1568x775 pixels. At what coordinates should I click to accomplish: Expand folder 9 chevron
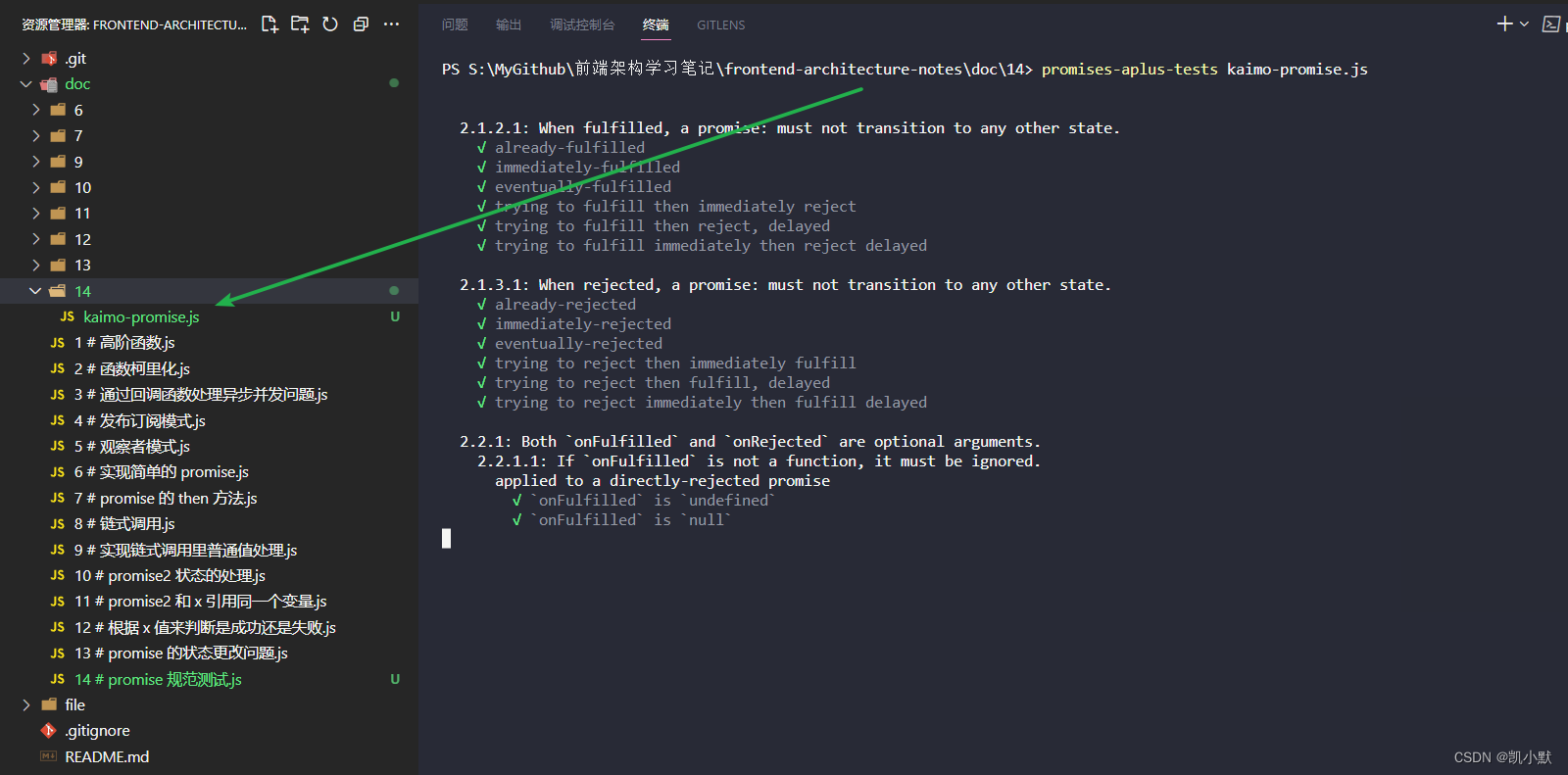[x=36, y=162]
